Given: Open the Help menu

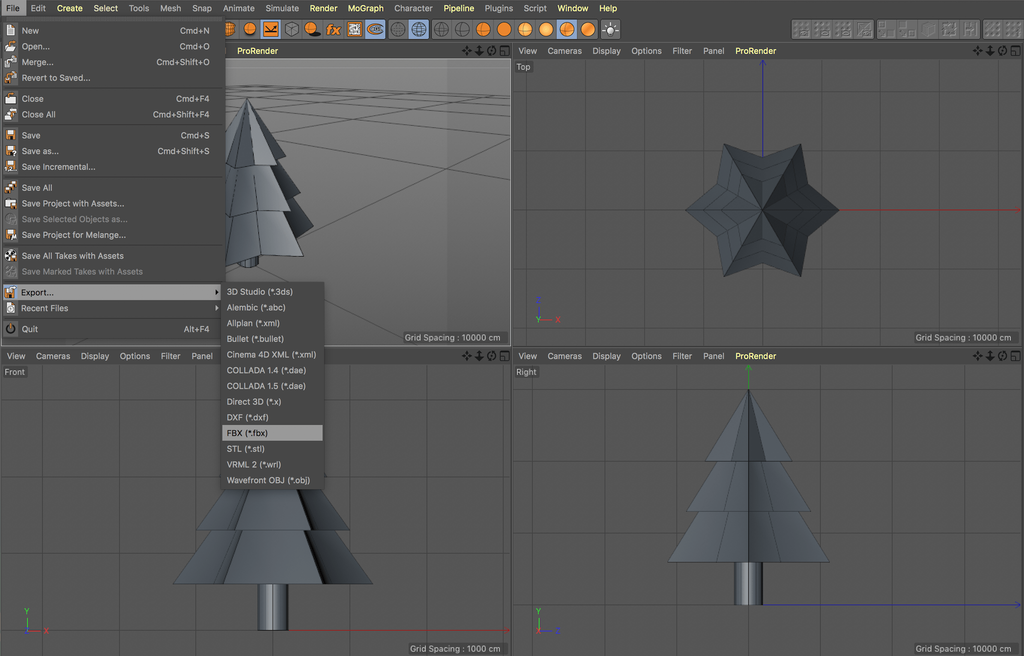Looking at the screenshot, I should 608,8.
